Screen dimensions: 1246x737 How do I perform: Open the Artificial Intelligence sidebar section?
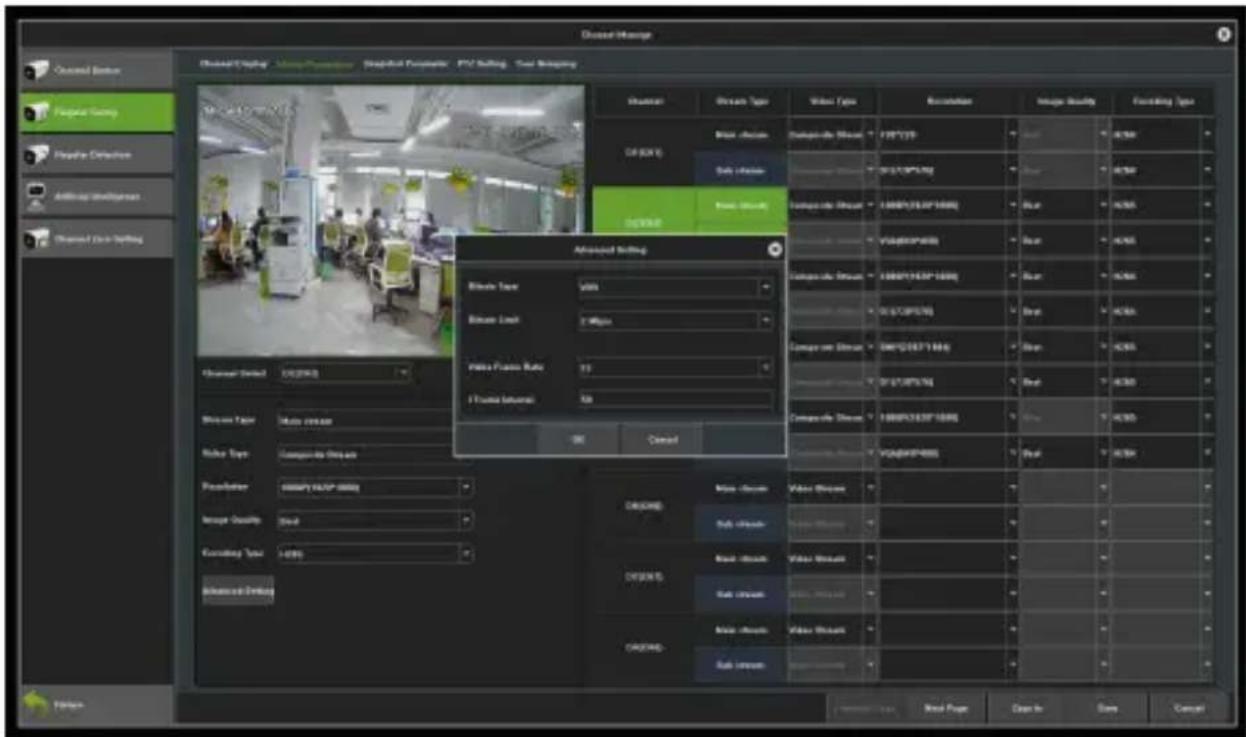[x=98, y=197]
